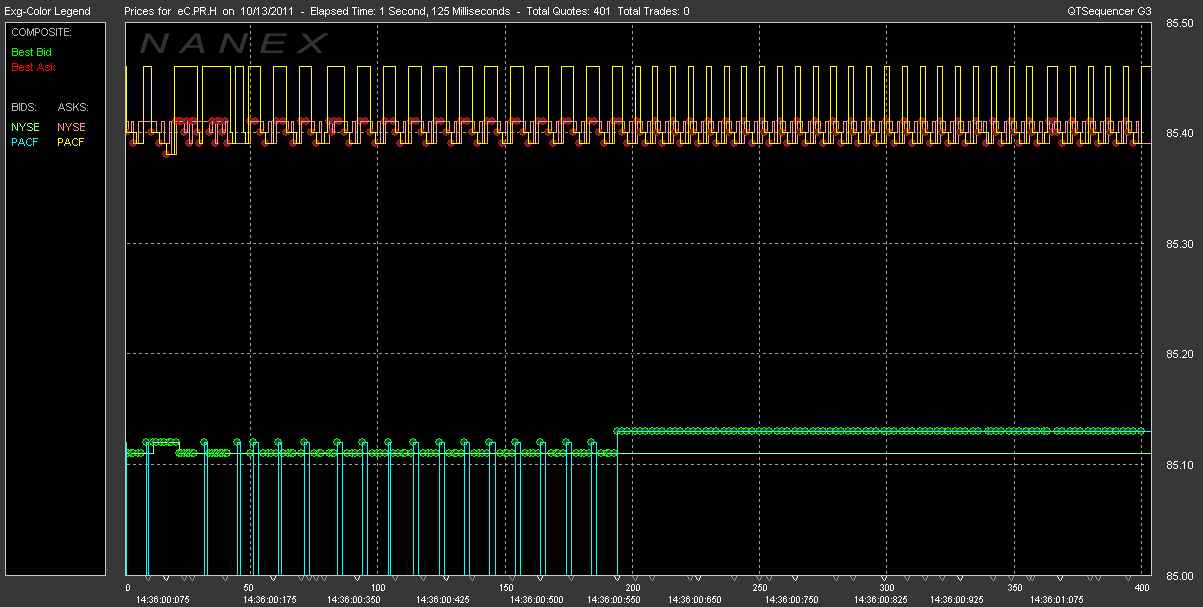
Task: Click quote index 0 on the x-axis
Action: 128,588
